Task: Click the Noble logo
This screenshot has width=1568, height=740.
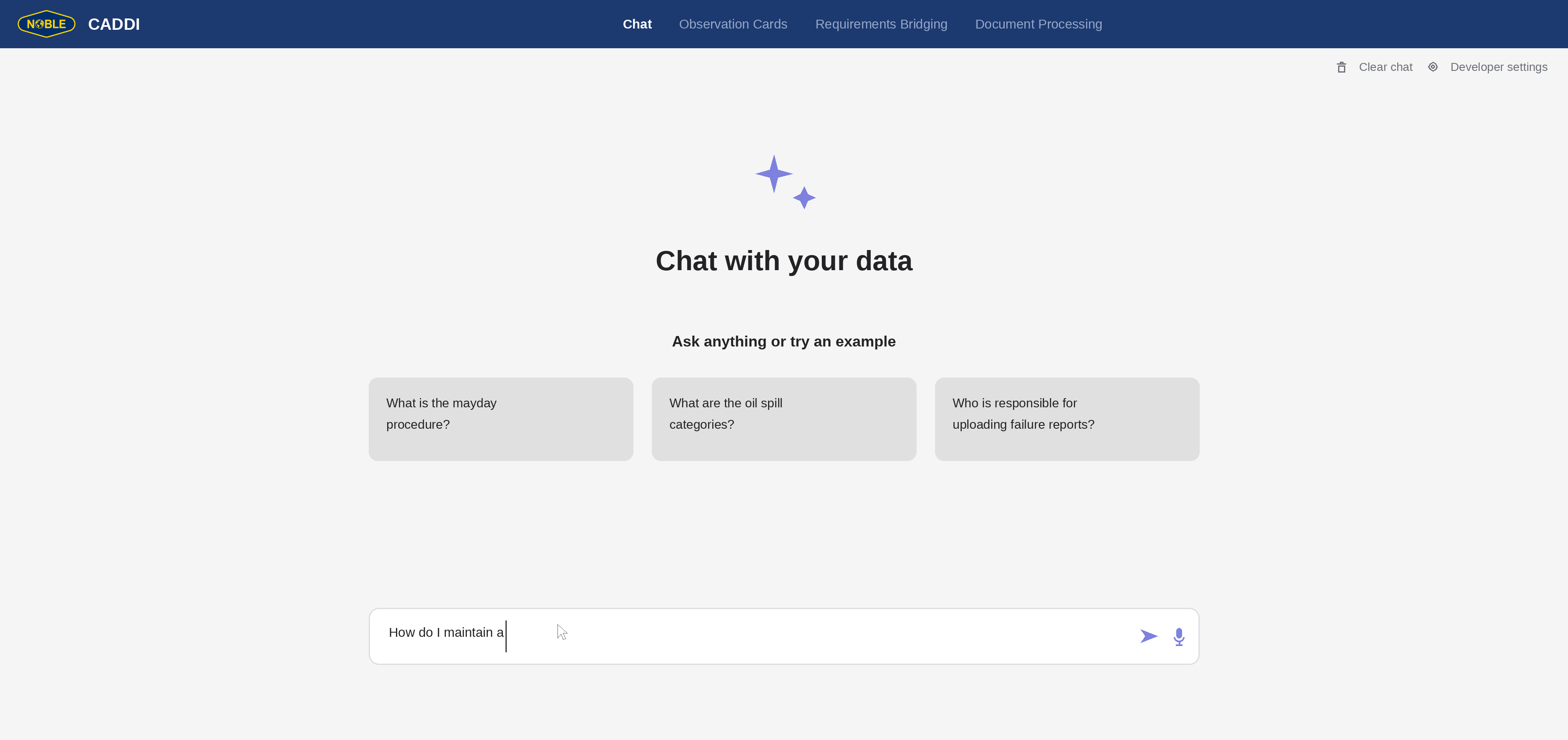Action: [46, 24]
